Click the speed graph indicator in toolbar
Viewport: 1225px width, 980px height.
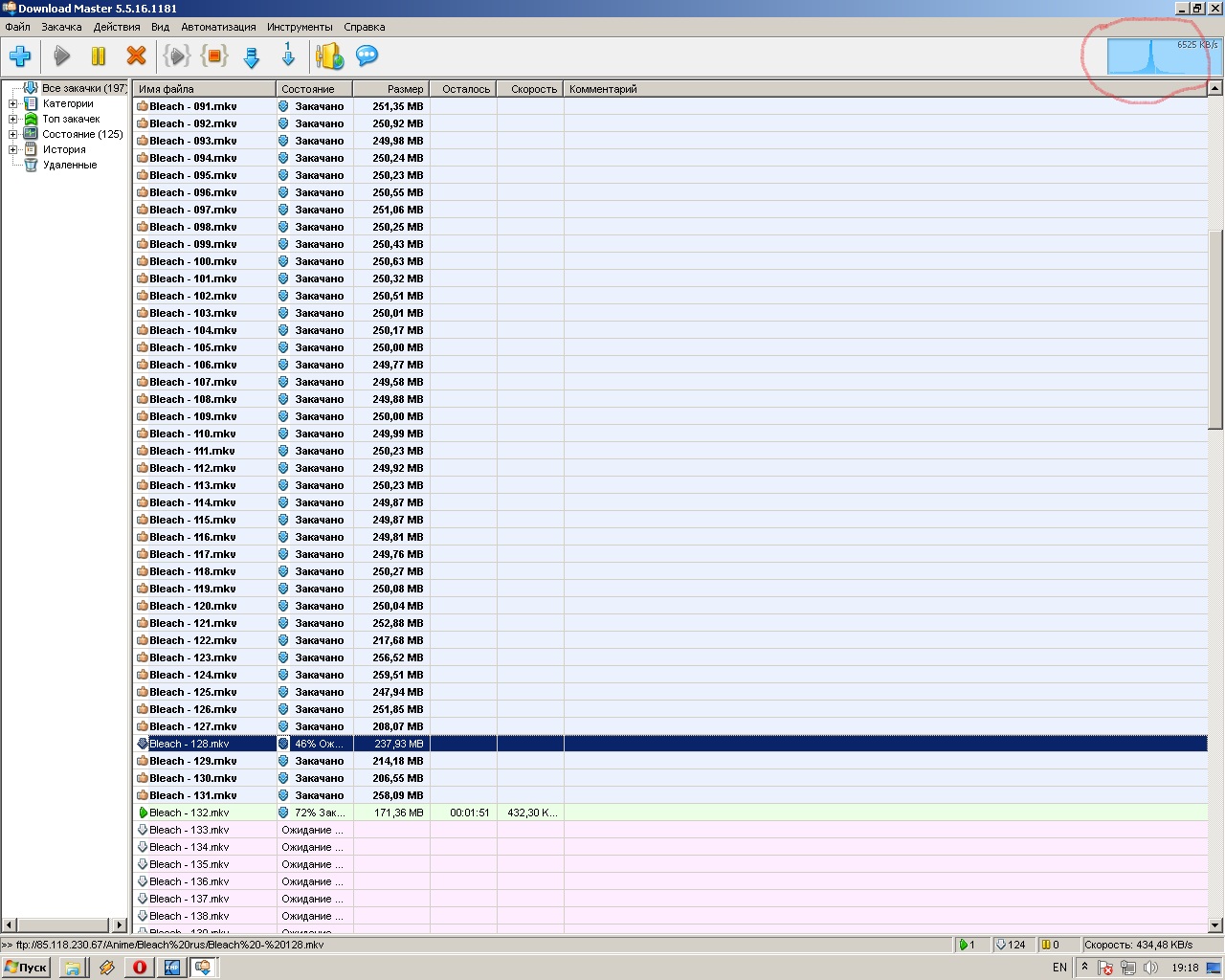pyautogui.click(x=1163, y=56)
